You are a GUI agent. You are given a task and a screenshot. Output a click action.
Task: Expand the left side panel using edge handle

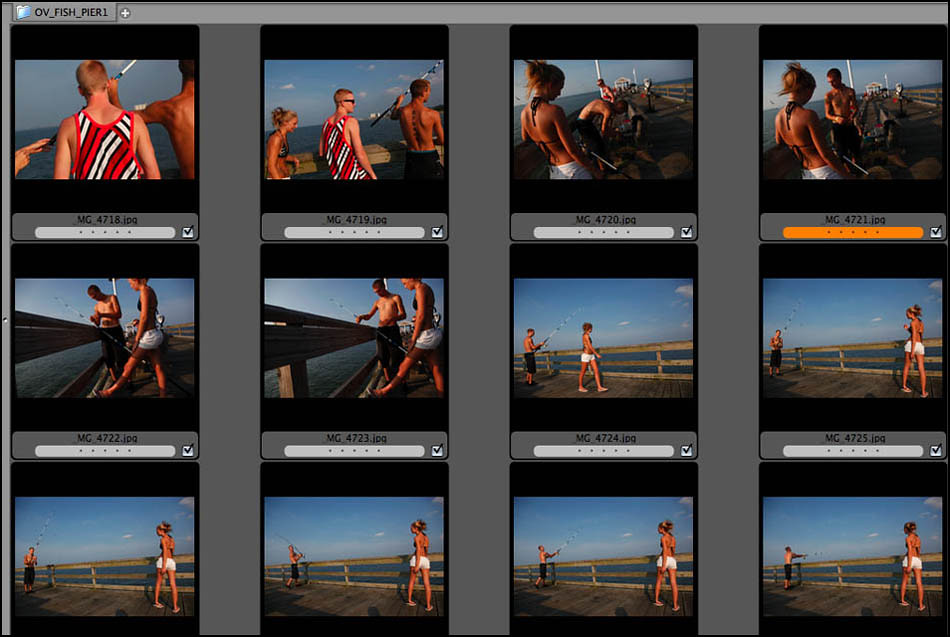pos(4,319)
